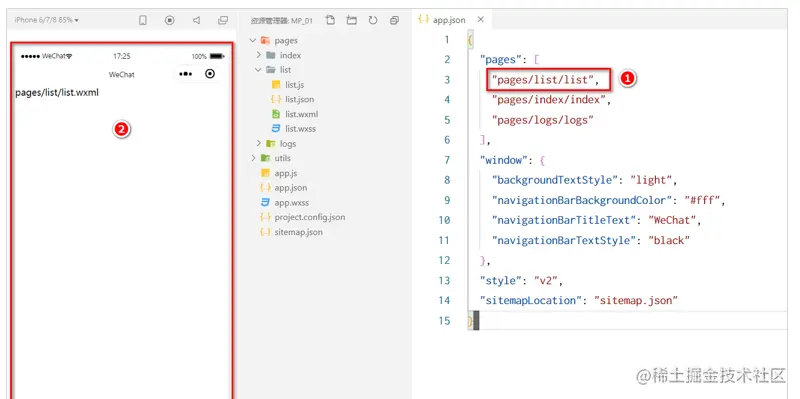Click the "pages/list/list" string in editor
Viewport: 800px width, 399px height.
[543, 80]
